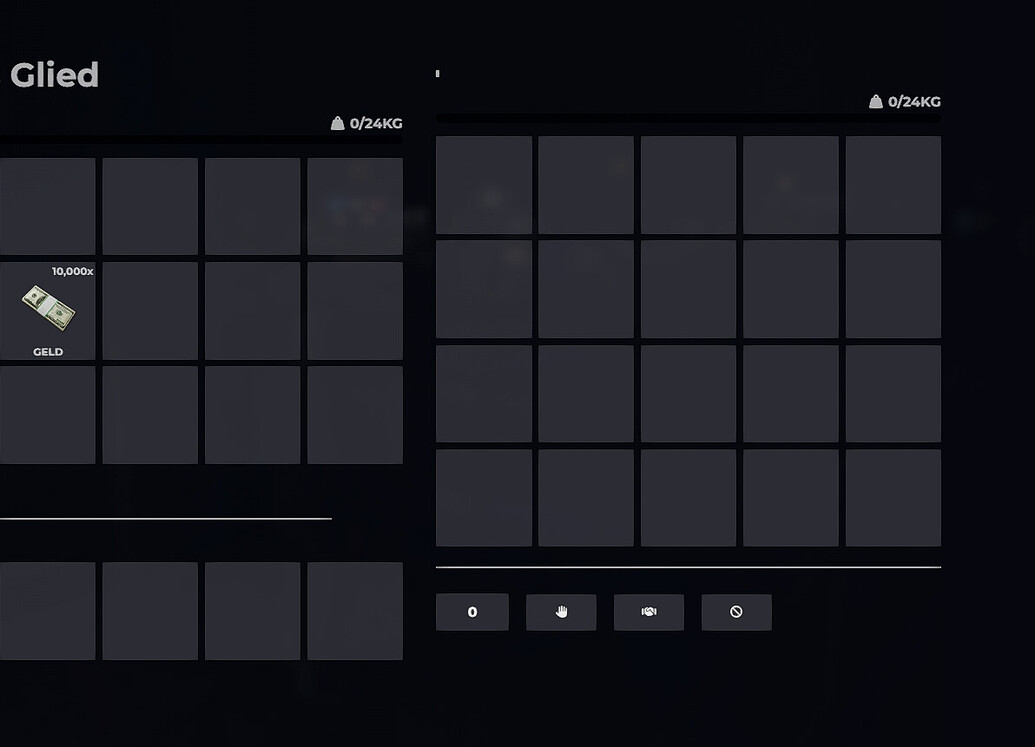This screenshot has width=1035, height=747.
Task: Click a slot in the lower left trade row
Action: tap(150, 610)
